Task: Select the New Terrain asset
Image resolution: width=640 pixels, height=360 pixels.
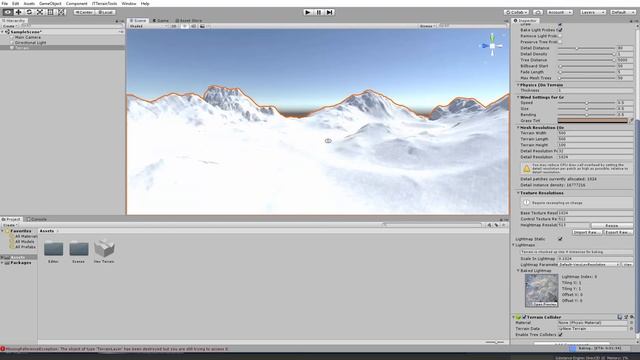Action: [104, 249]
